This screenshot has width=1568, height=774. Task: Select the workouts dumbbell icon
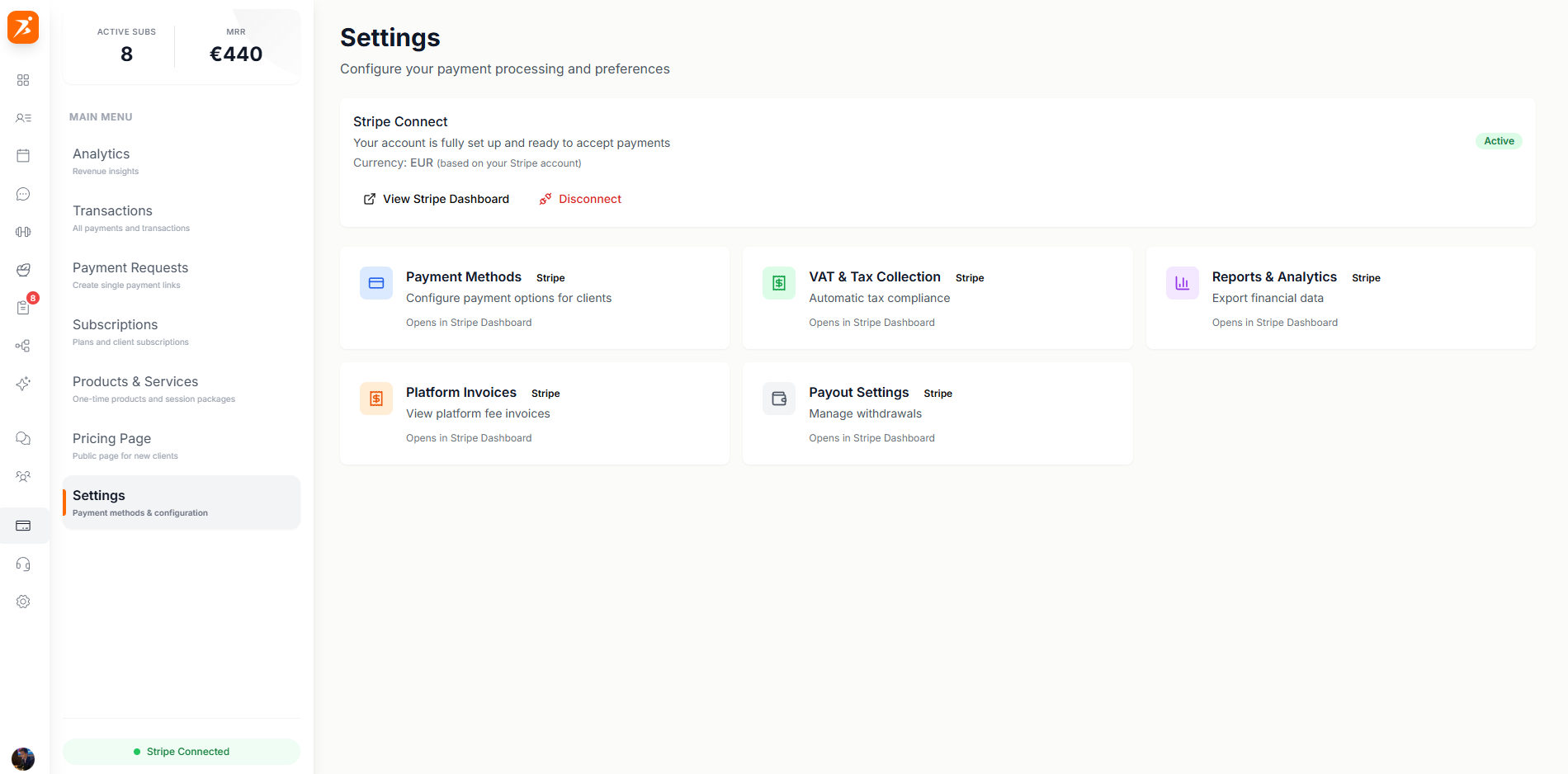point(23,232)
